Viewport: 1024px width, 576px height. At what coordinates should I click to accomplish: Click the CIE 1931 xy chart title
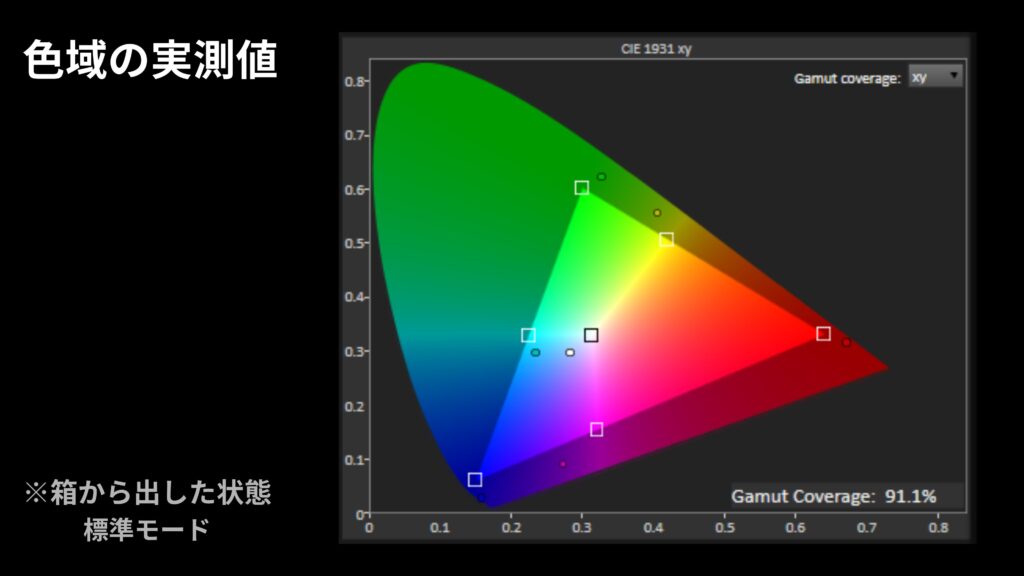pyautogui.click(x=656, y=49)
